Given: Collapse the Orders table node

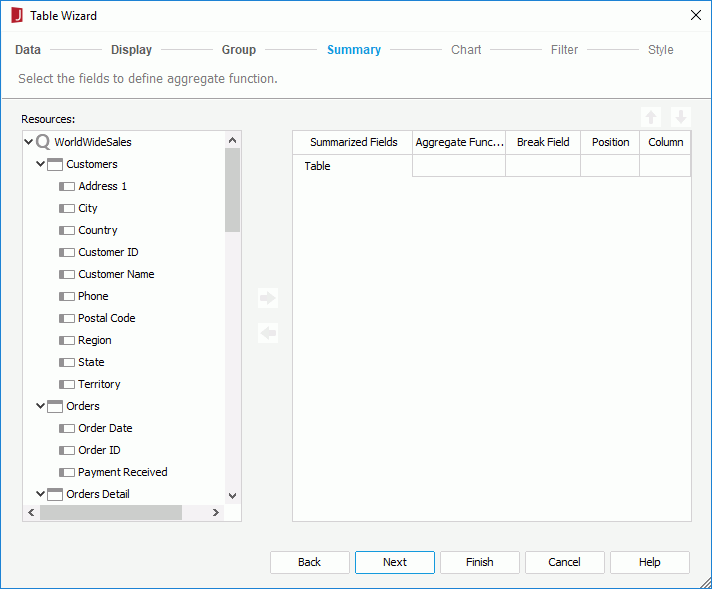Looking at the screenshot, I should click(x=40, y=406).
